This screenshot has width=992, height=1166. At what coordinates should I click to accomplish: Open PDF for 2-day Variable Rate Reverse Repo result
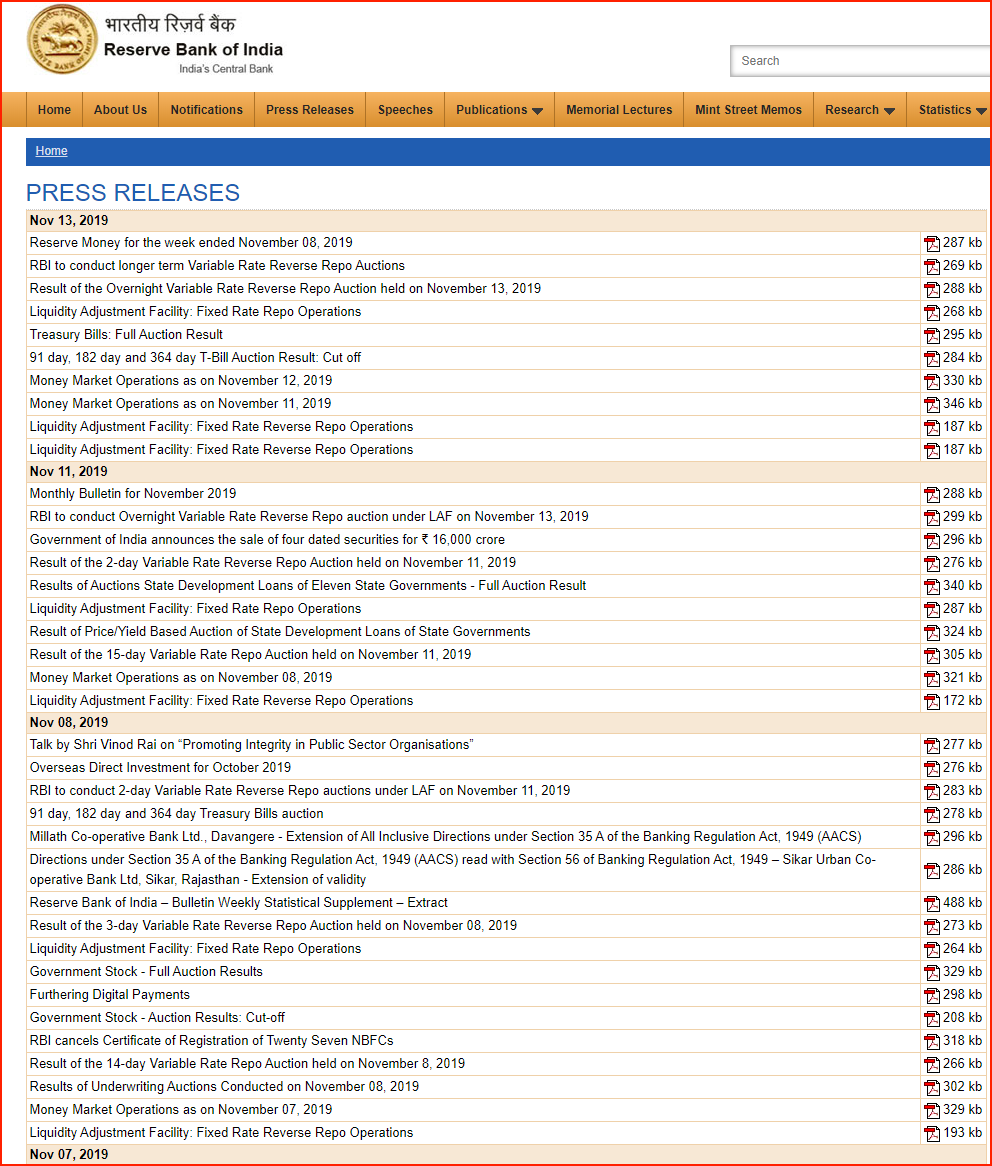click(x=932, y=564)
